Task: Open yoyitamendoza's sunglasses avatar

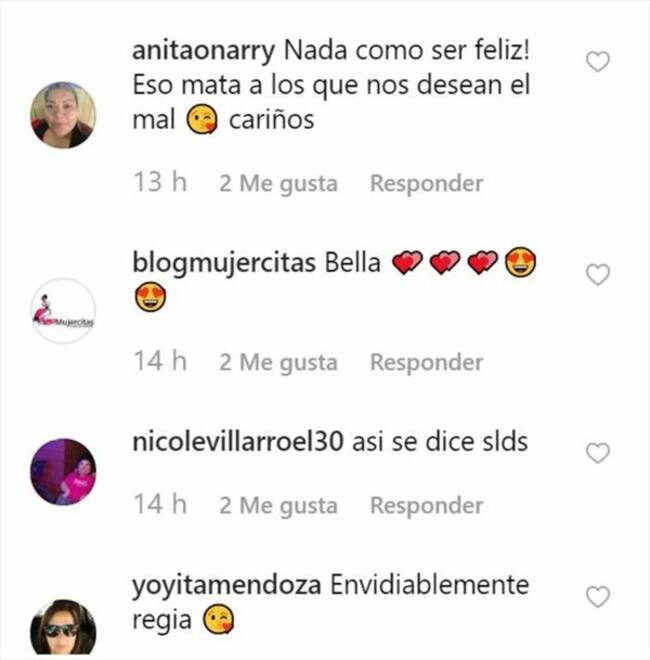Action: 63,629
